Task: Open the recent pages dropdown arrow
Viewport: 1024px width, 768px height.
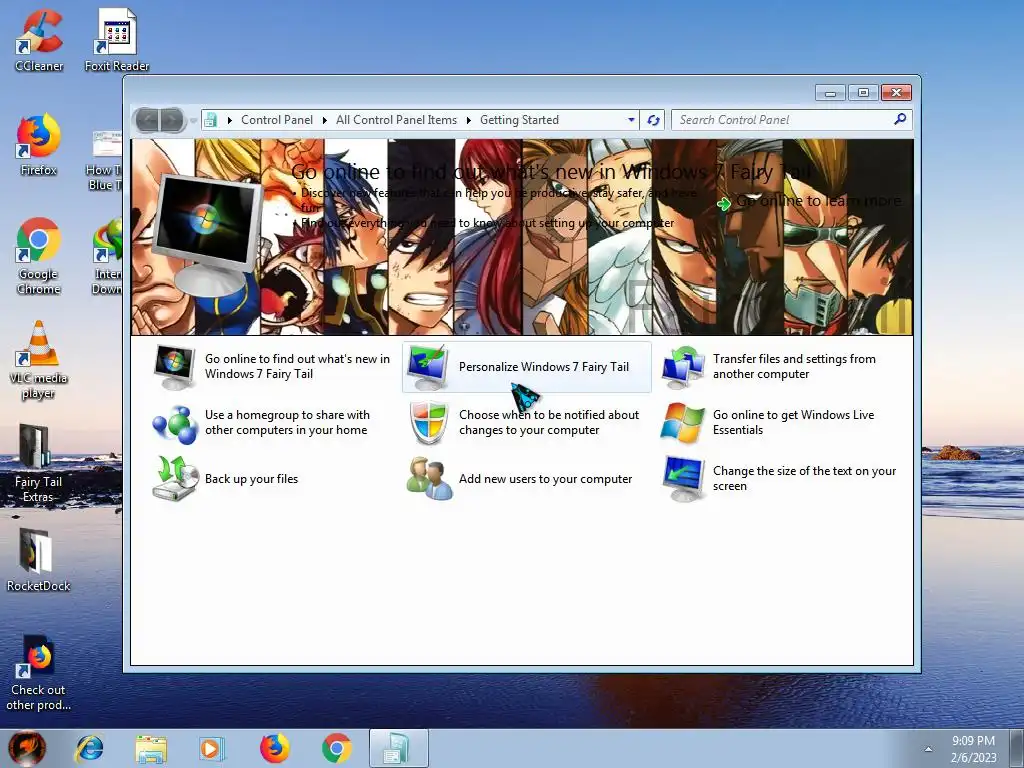Action: (x=193, y=121)
